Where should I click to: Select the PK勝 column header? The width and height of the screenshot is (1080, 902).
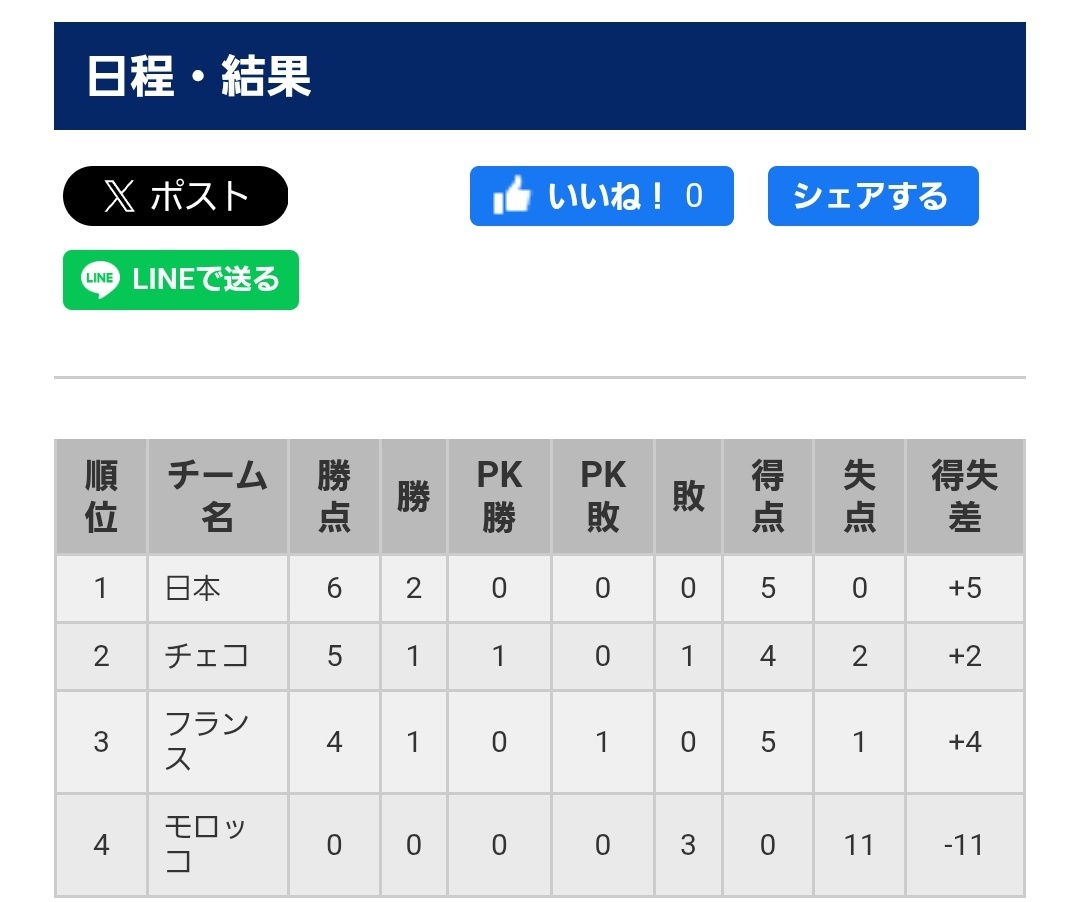click(499, 496)
